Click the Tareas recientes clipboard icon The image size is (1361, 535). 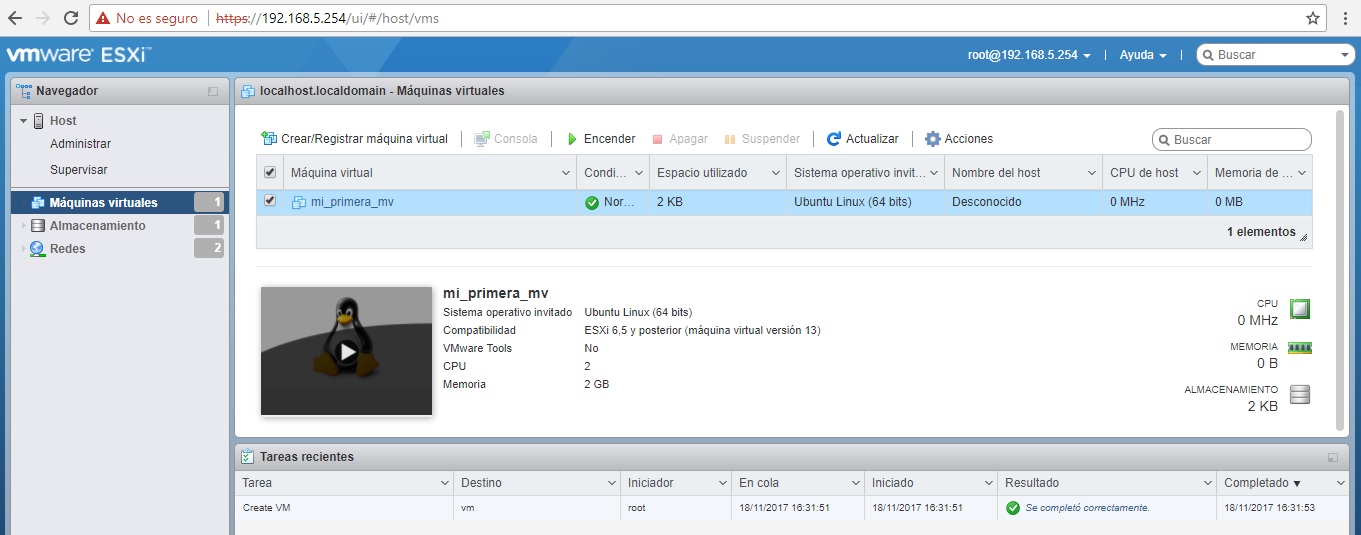pyautogui.click(x=247, y=456)
